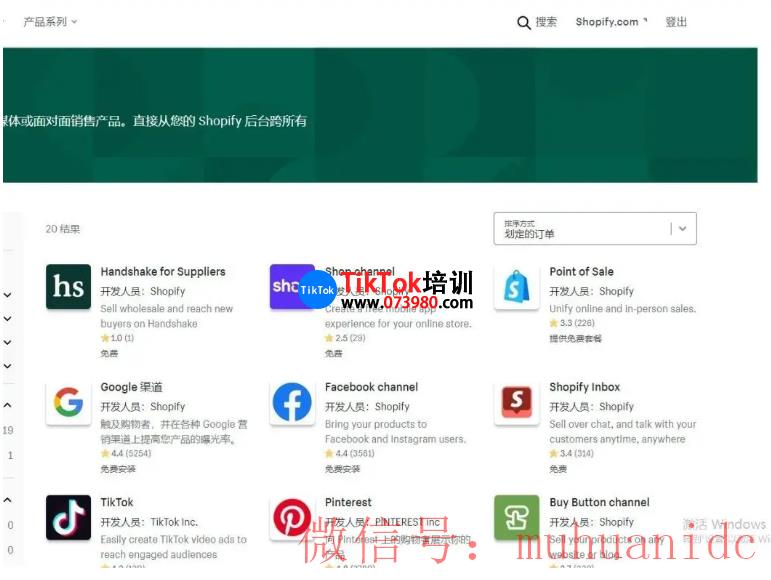Open the Pinterest app title link
This screenshot has height=580, width=771.
click(348, 502)
